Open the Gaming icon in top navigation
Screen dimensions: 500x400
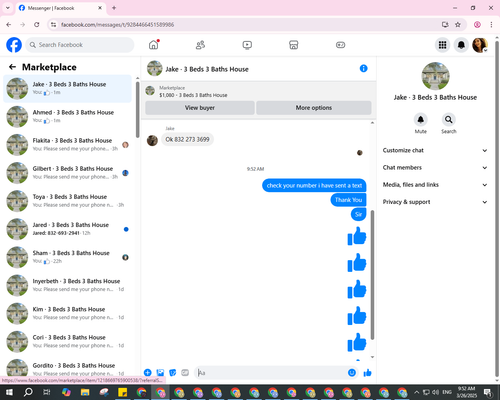pyautogui.click(x=340, y=45)
